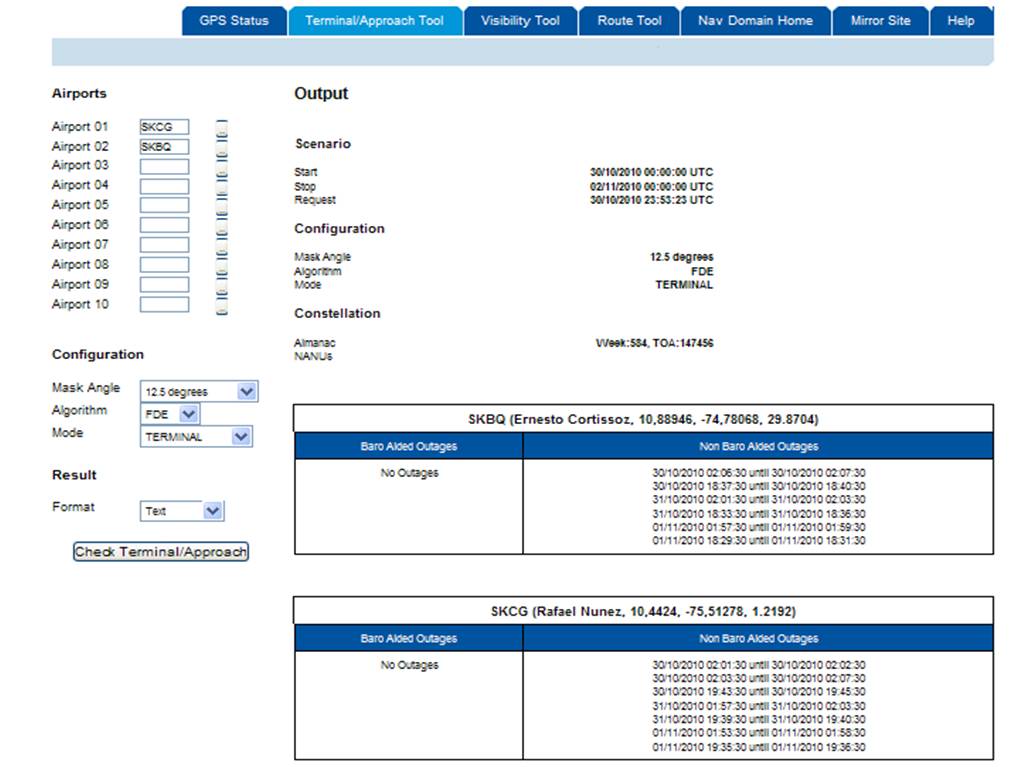The width and height of the screenshot is (1022, 767).
Task: Select the Route Tool tab
Action: coord(629,19)
